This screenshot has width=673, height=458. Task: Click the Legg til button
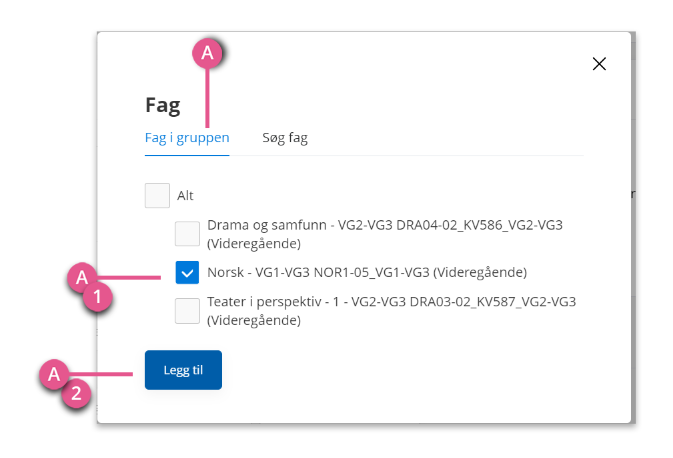pyautogui.click(x=183, y=370)
